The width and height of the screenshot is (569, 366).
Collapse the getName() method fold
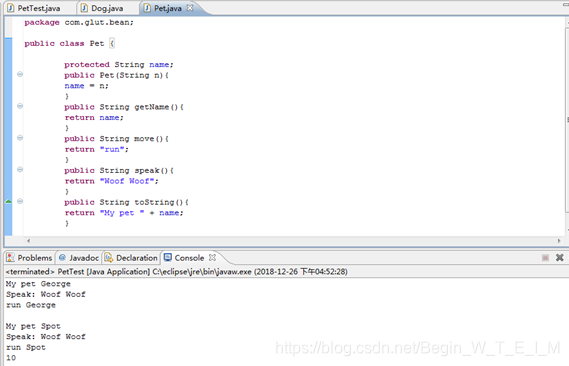point(20,106)
